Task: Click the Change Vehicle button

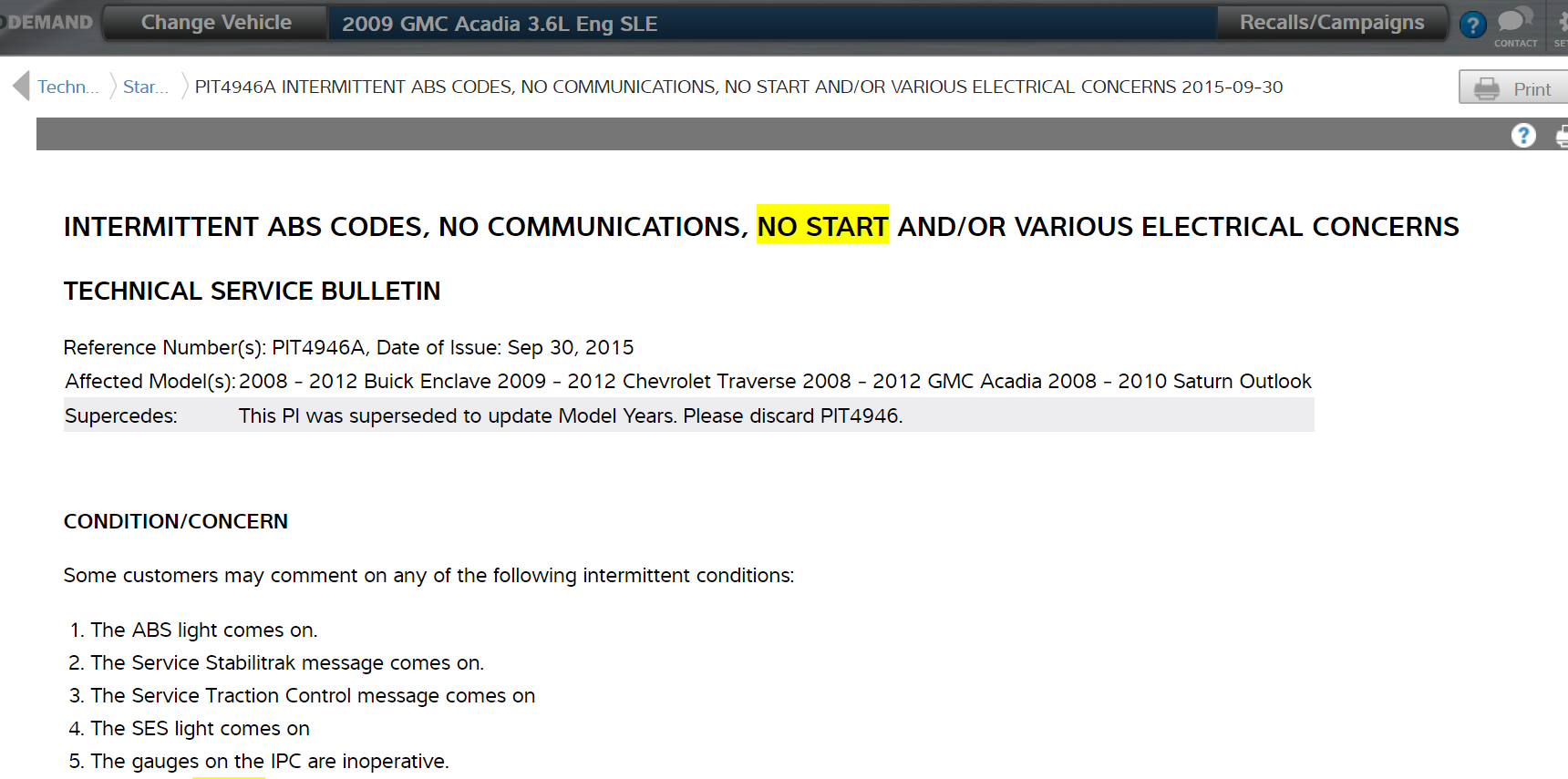Action: pyautogui.click(x=216, y=23)
